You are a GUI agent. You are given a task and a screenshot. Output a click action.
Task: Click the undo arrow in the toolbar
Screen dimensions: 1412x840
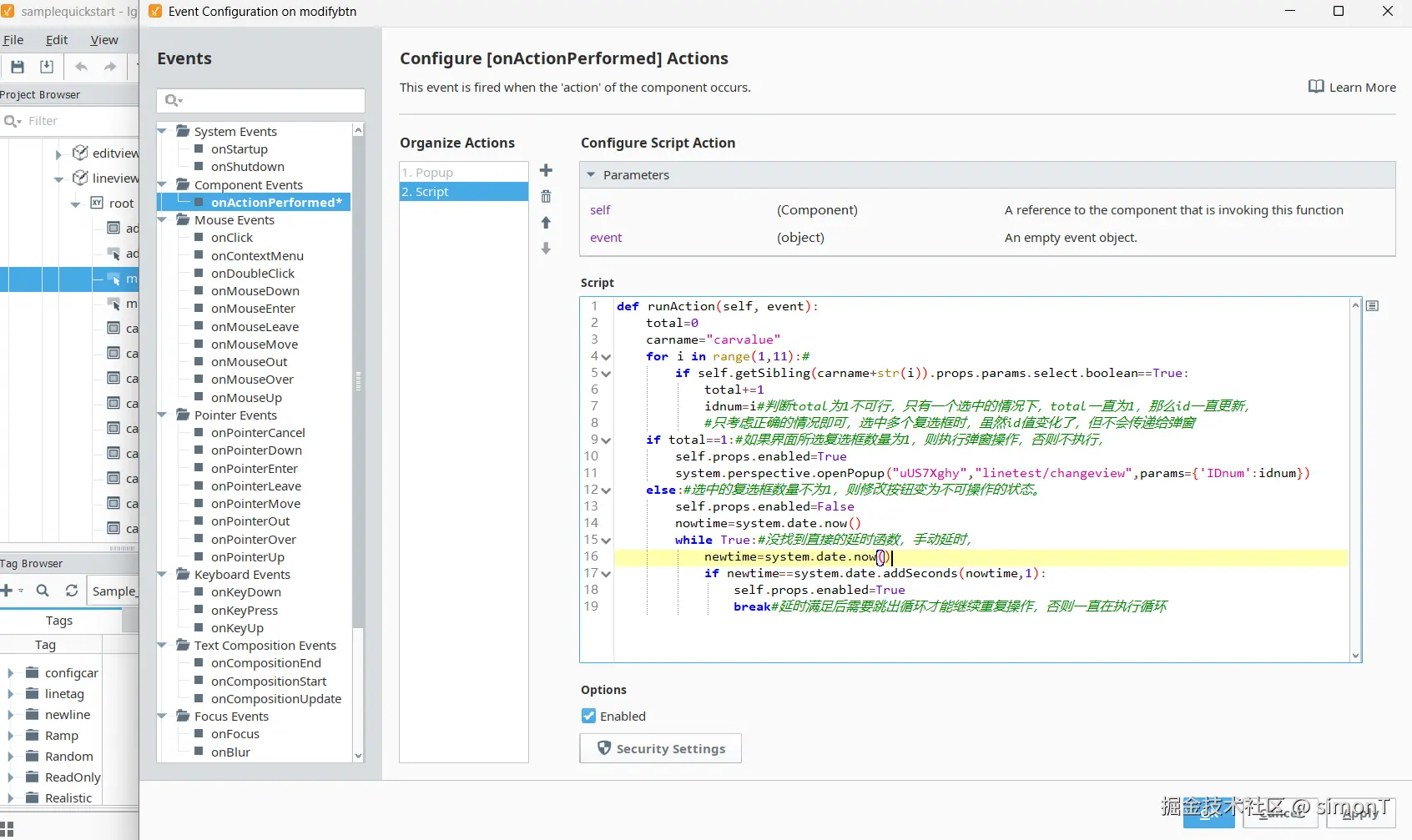coord(81,67)
